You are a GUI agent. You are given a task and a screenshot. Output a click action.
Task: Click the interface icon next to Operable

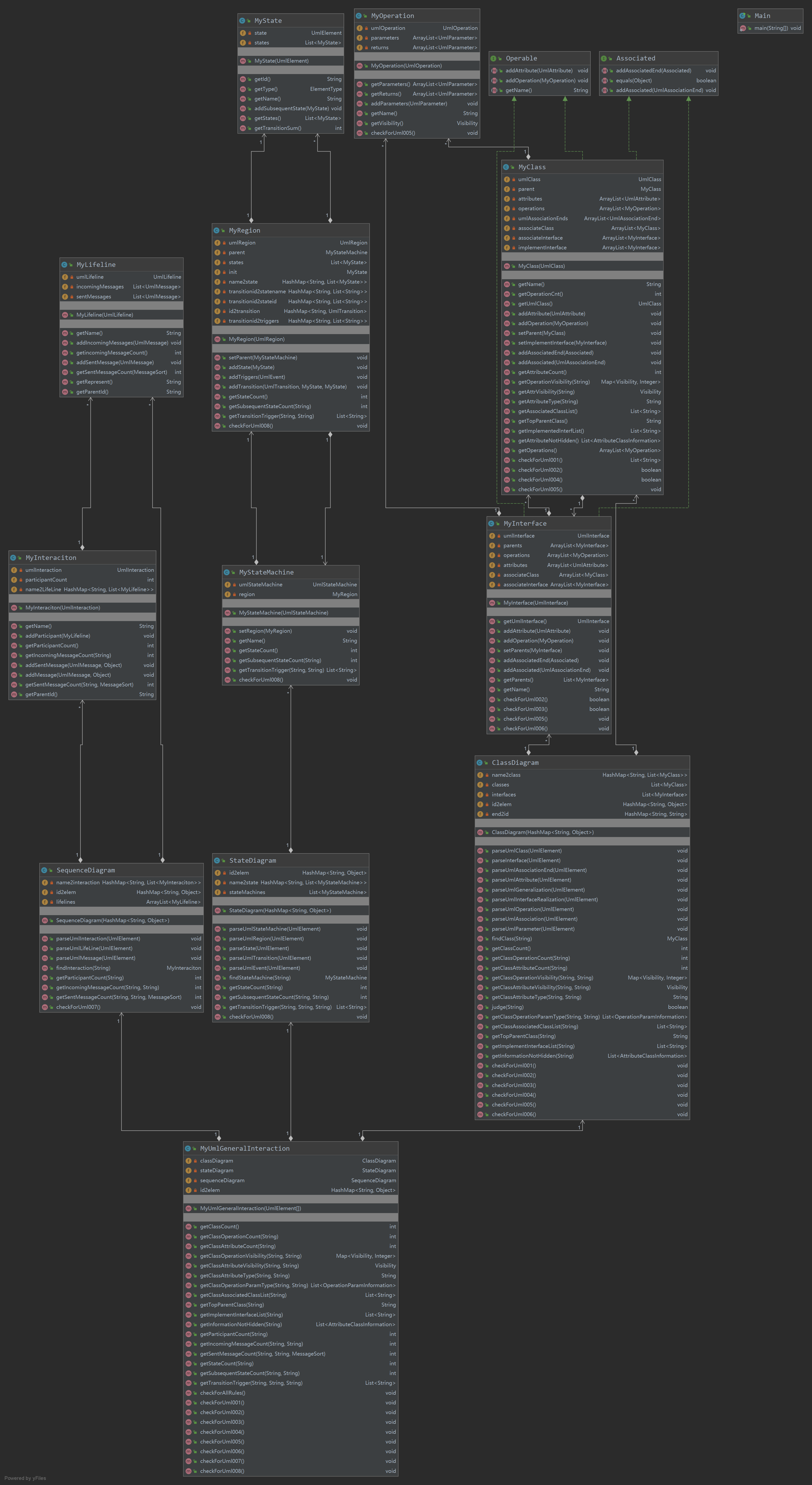click(x=493, y=58)
